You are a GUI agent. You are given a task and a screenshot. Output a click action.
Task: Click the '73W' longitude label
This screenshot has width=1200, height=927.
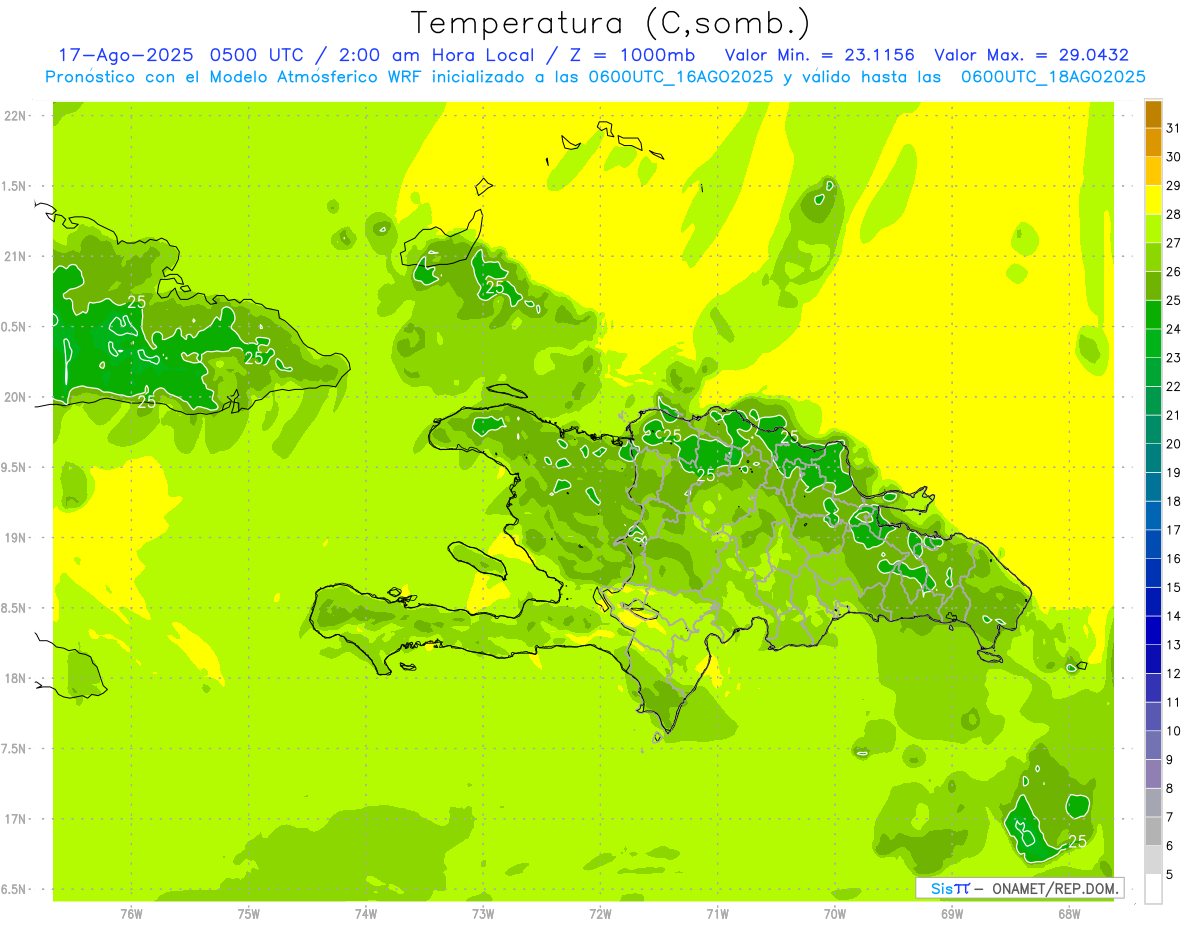[483, 914]
